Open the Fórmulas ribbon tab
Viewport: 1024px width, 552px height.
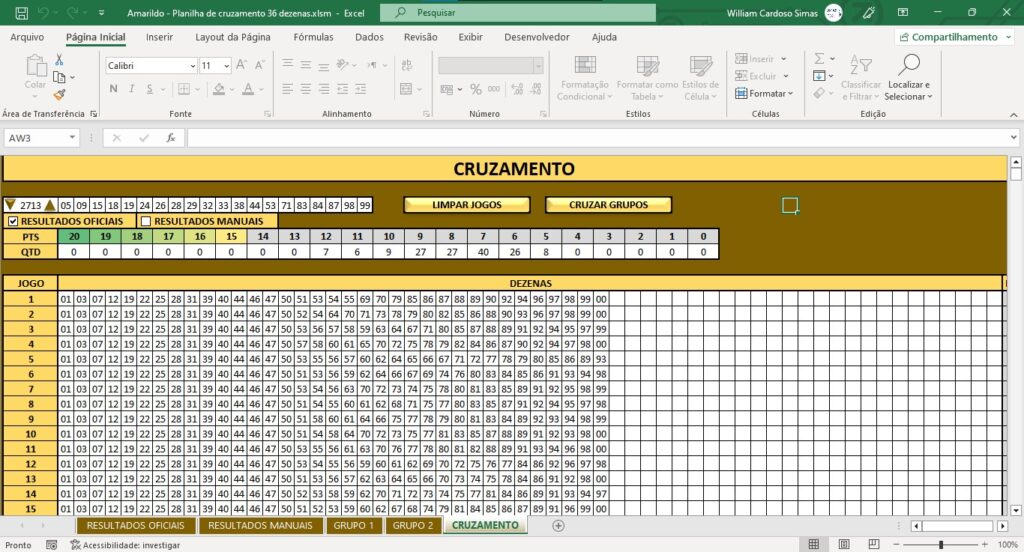tap(313, 37)
